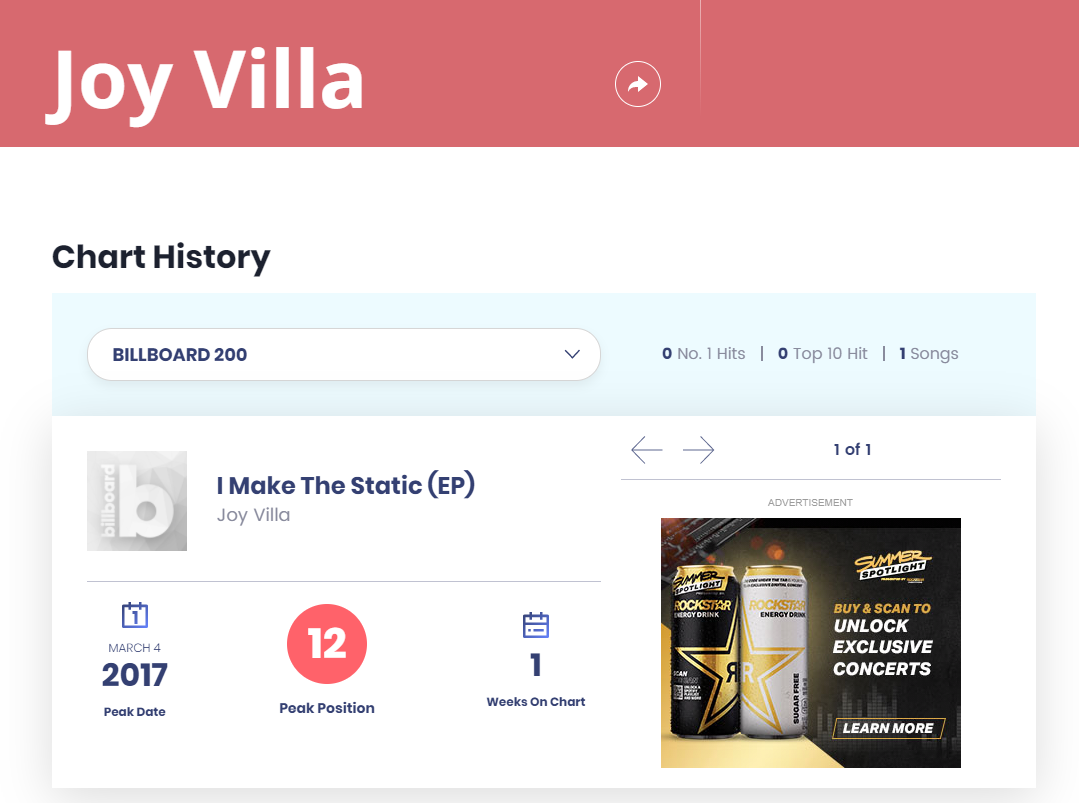Image resolution: width=1079 pixels, height=803 pixels.
Task: Select the No. 1 Hits stat
Action: click(704, 354)
